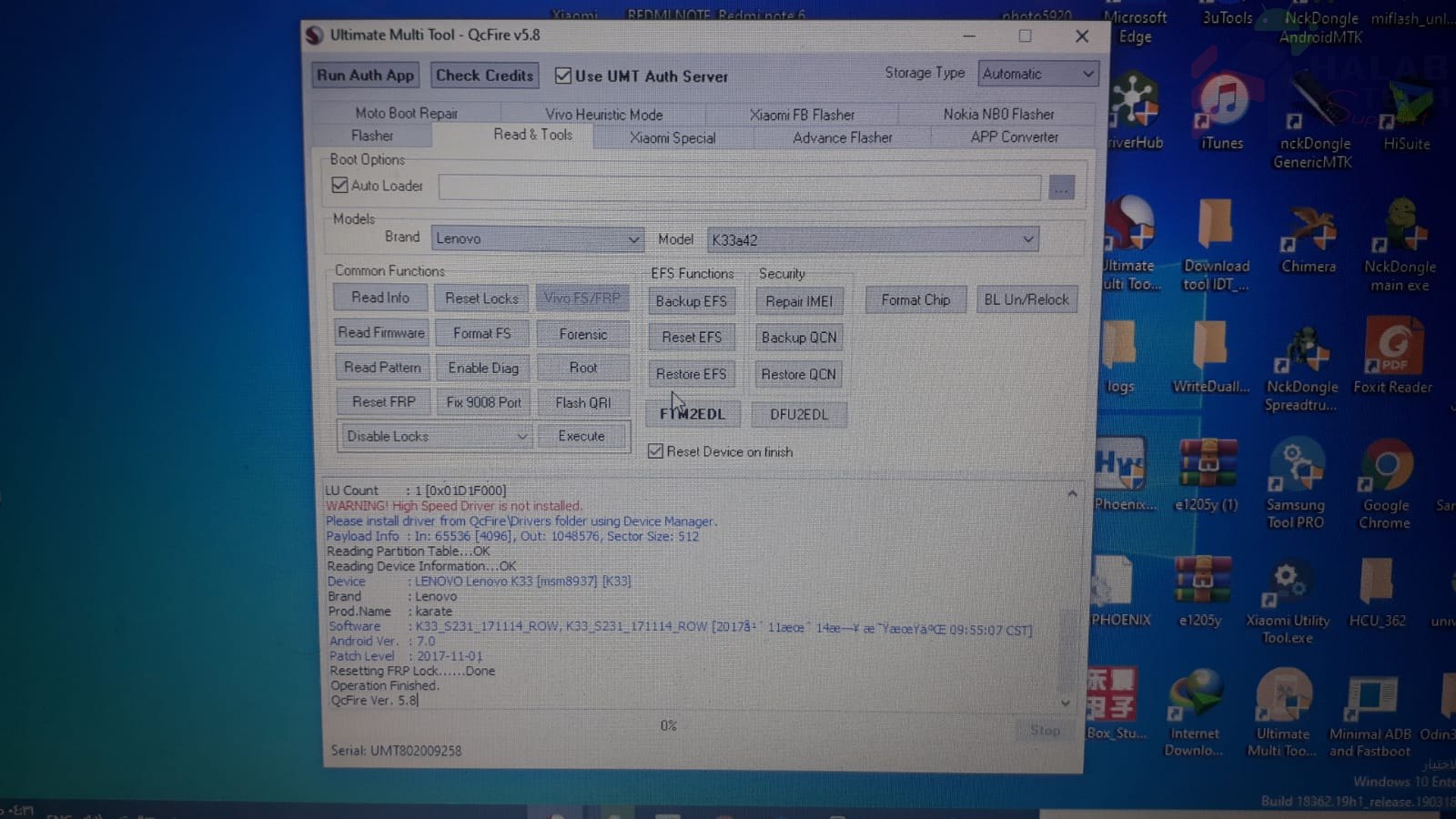Click the Read Info button
The width and height of the screenshot is (1456, 819).
click(x=380, y=298)
